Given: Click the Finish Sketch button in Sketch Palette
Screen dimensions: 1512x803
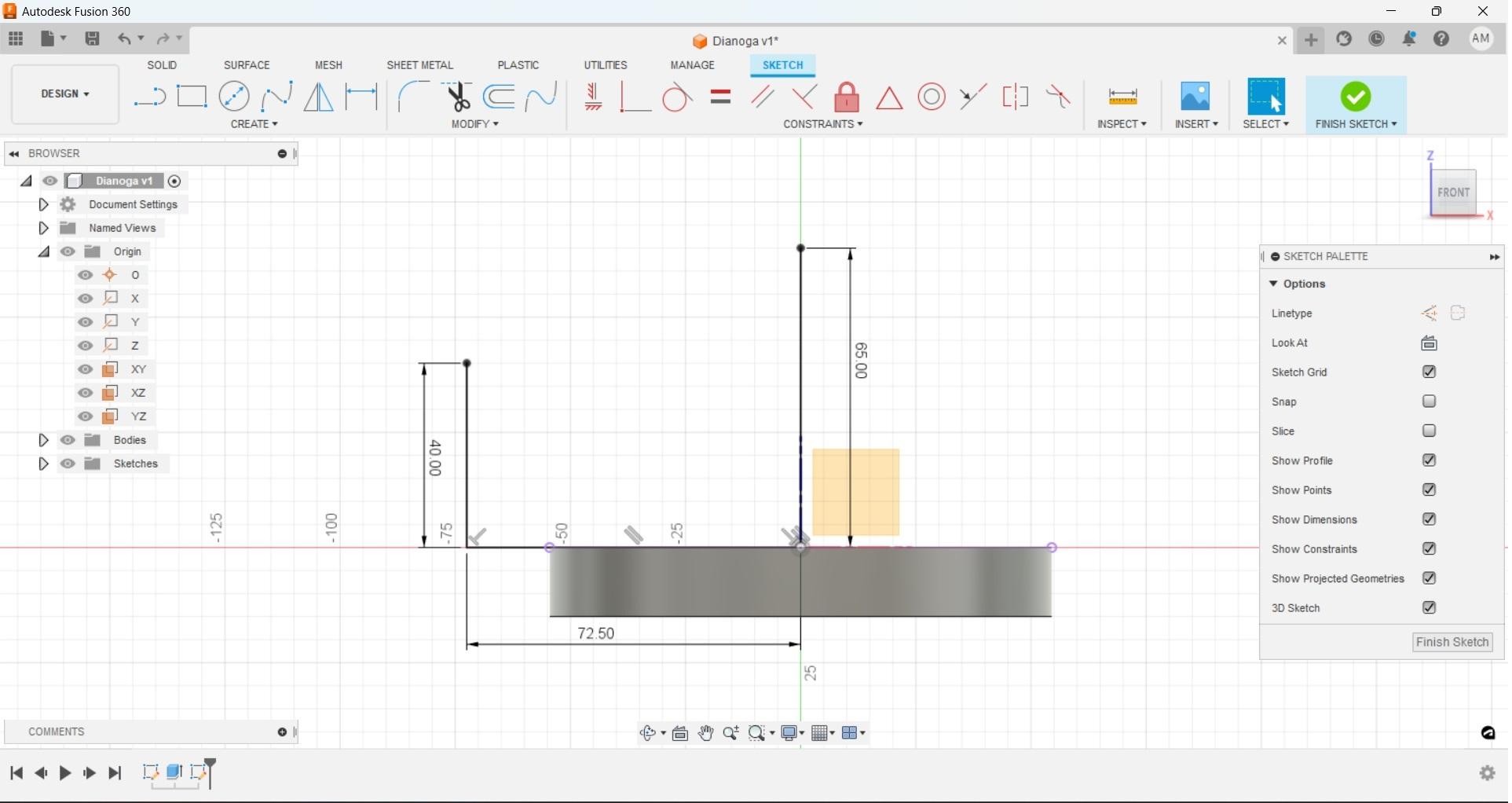Looking at the screenshot, I should 1453,643.
